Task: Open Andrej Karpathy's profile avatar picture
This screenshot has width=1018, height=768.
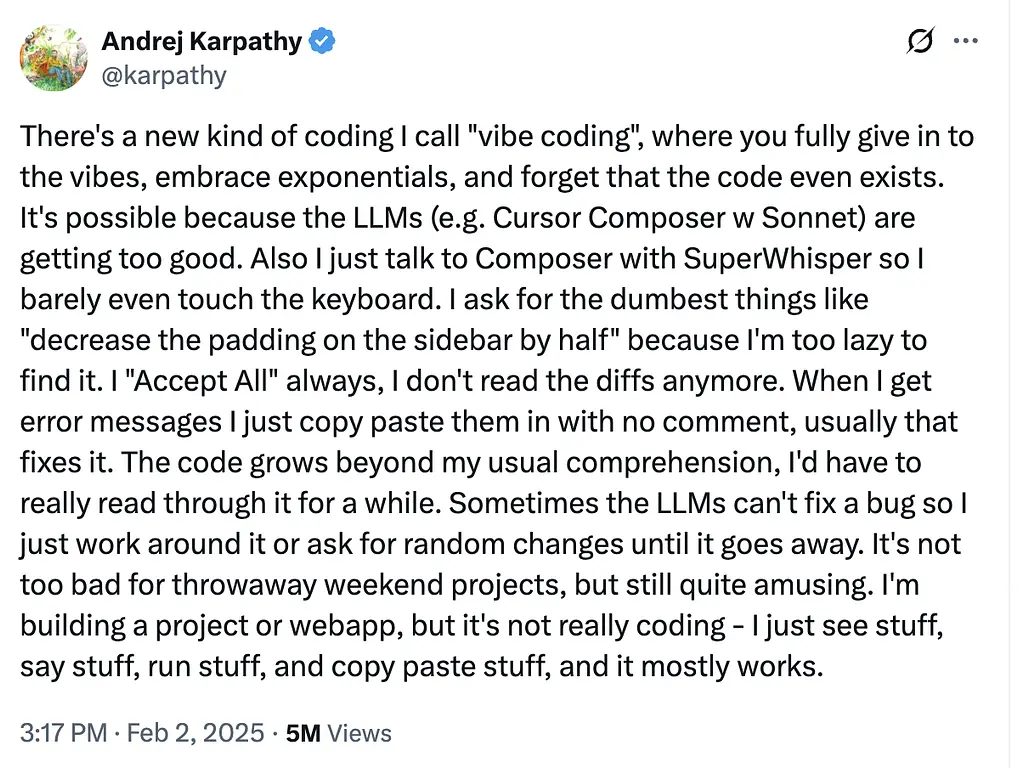Action: [54, 57]
